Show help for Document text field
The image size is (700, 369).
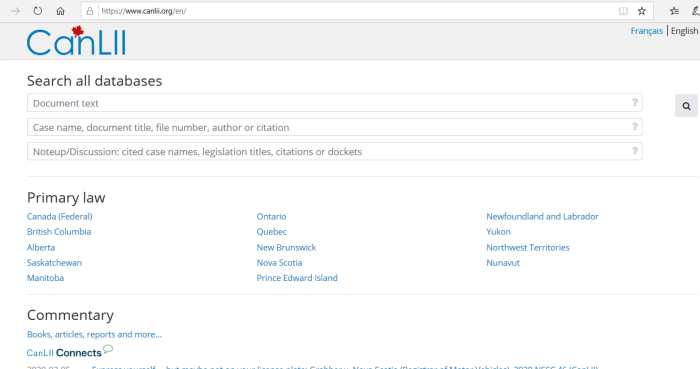point(634,103)
